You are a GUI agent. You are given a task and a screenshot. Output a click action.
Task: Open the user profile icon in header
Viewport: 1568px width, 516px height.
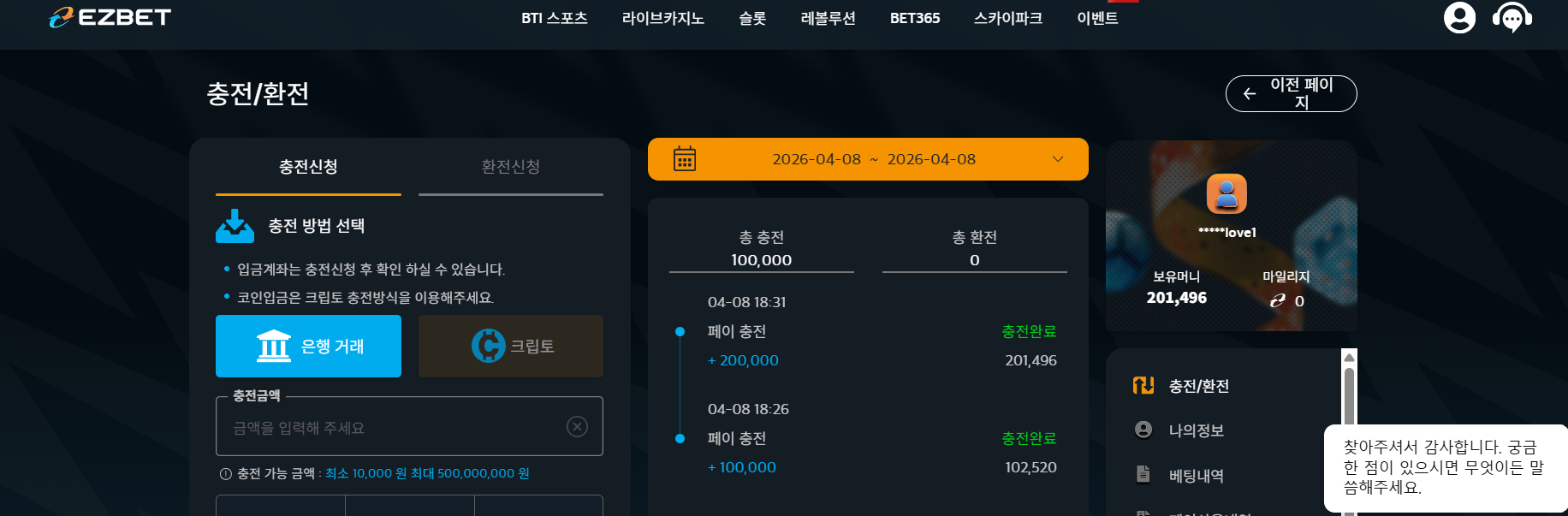(x=1459, y=17)
